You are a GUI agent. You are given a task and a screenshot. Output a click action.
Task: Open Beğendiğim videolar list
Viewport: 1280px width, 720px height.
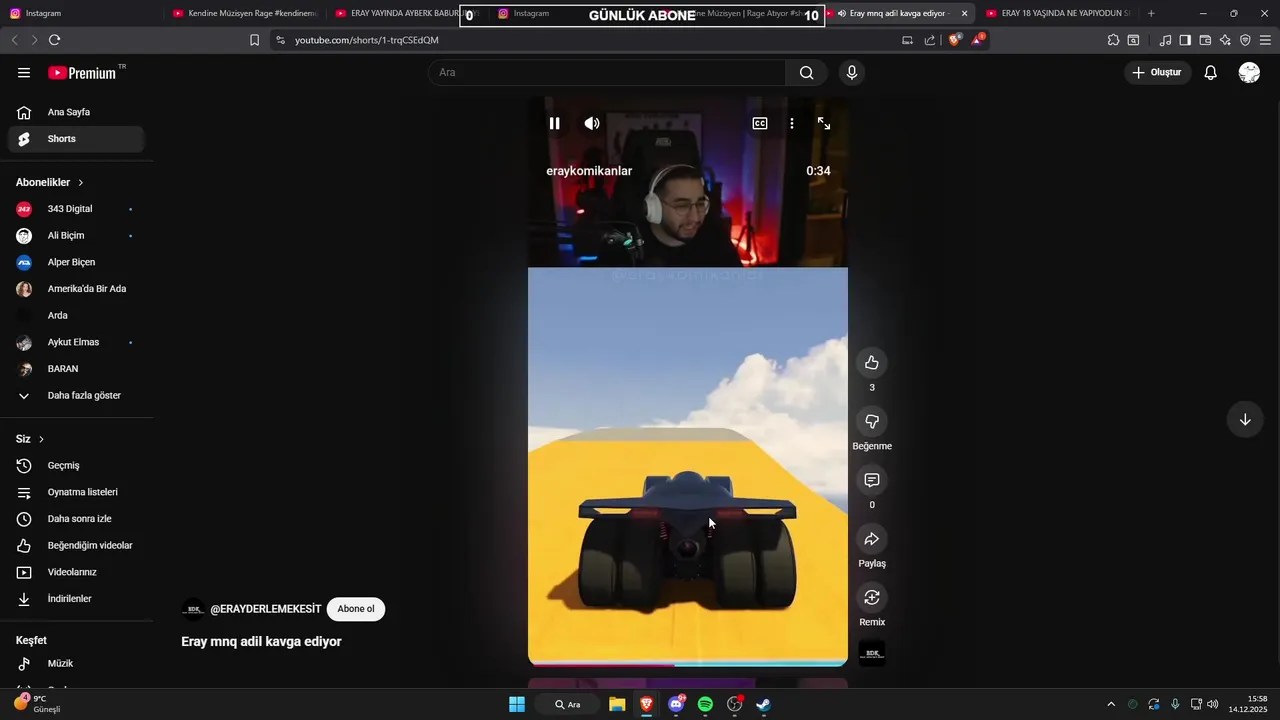click(76, 545)
